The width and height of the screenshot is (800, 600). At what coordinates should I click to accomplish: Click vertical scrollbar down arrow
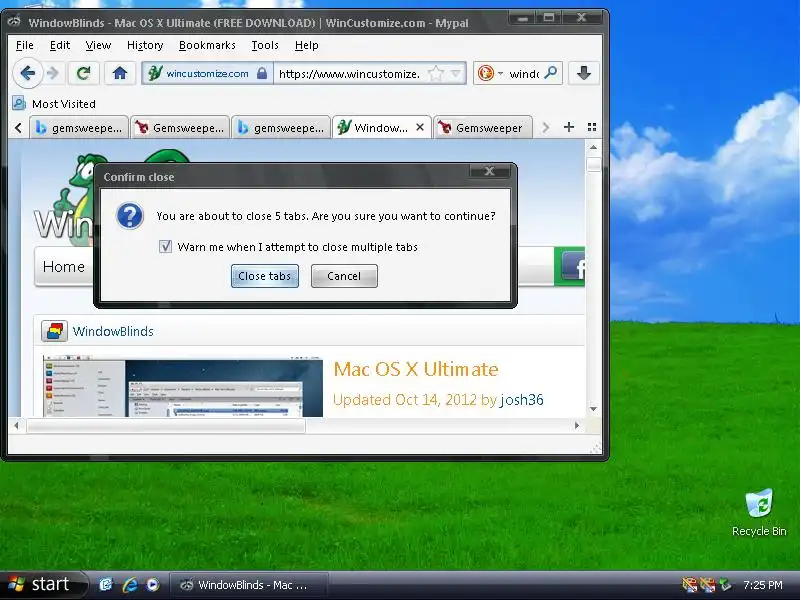tap(593, 409)
